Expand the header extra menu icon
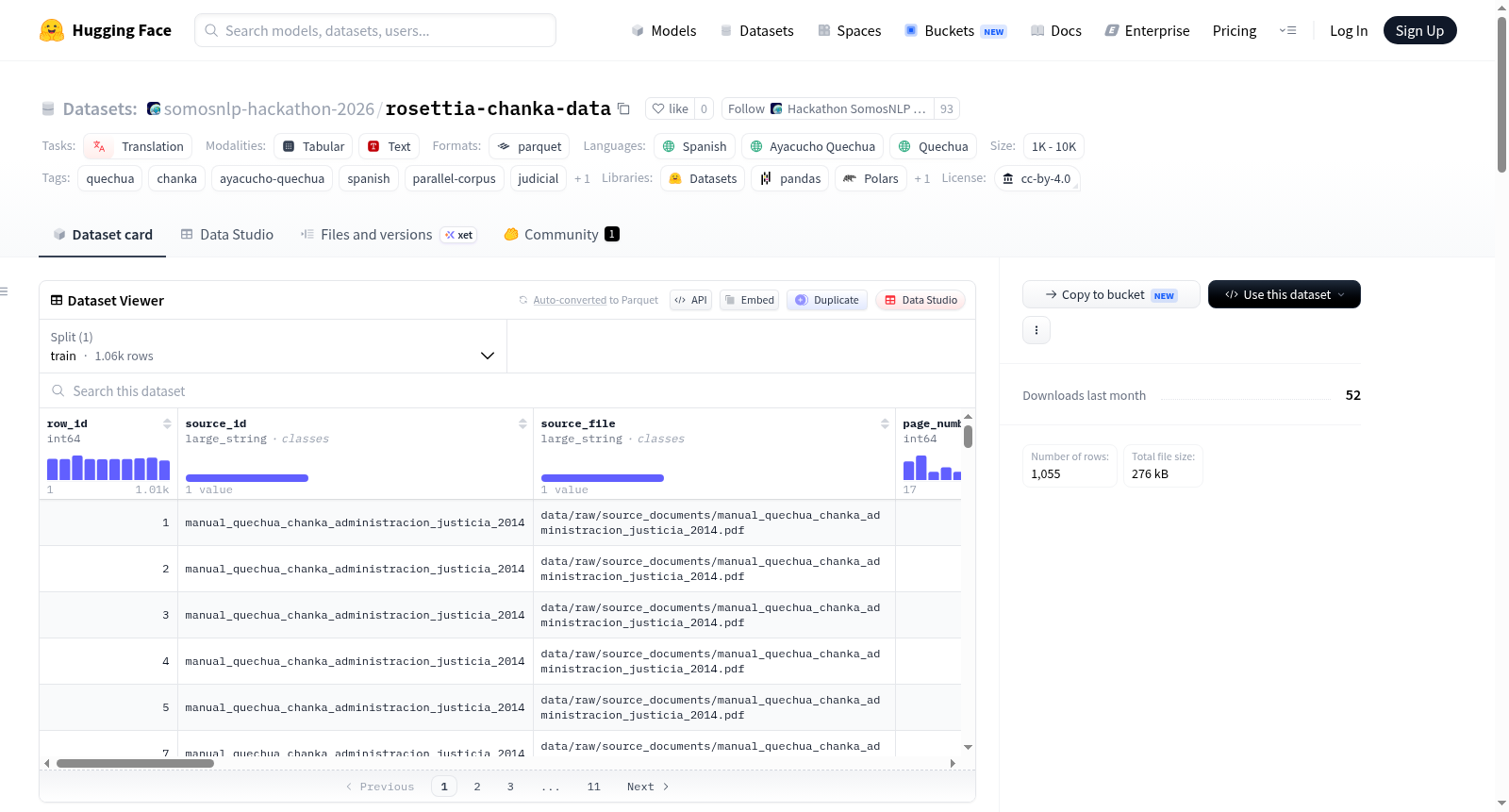Viewport: 1509px width, 812px height. (x=1287, y=30)
